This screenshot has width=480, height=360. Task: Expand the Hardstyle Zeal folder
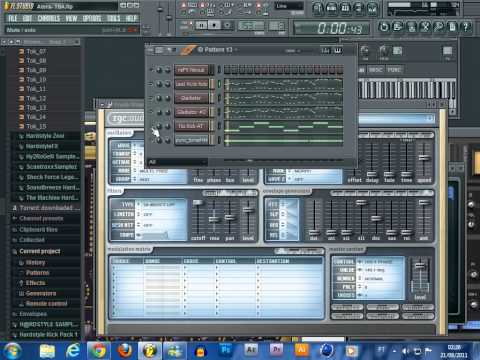[45, 136]
